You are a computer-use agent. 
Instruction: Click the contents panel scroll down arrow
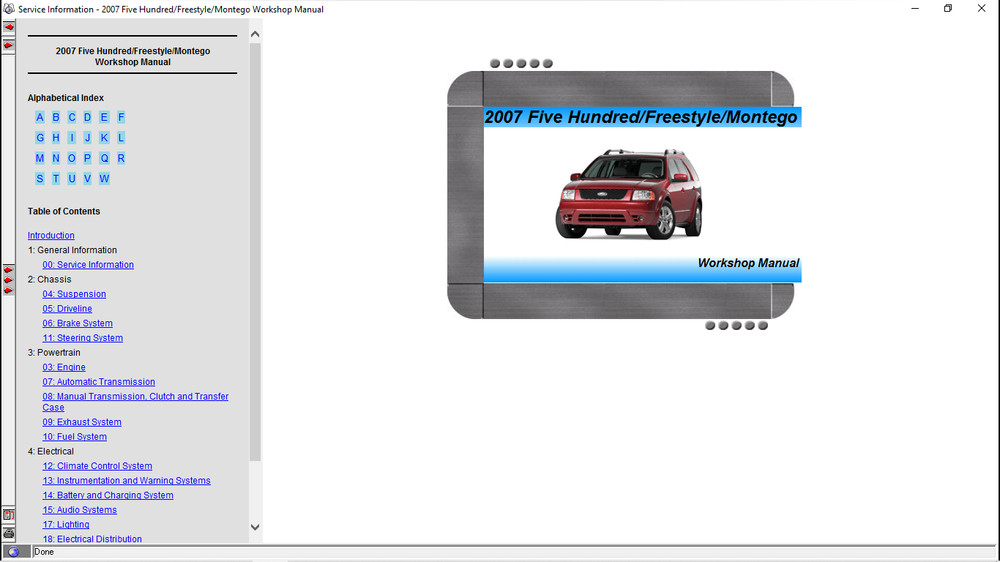coord(255,527)
